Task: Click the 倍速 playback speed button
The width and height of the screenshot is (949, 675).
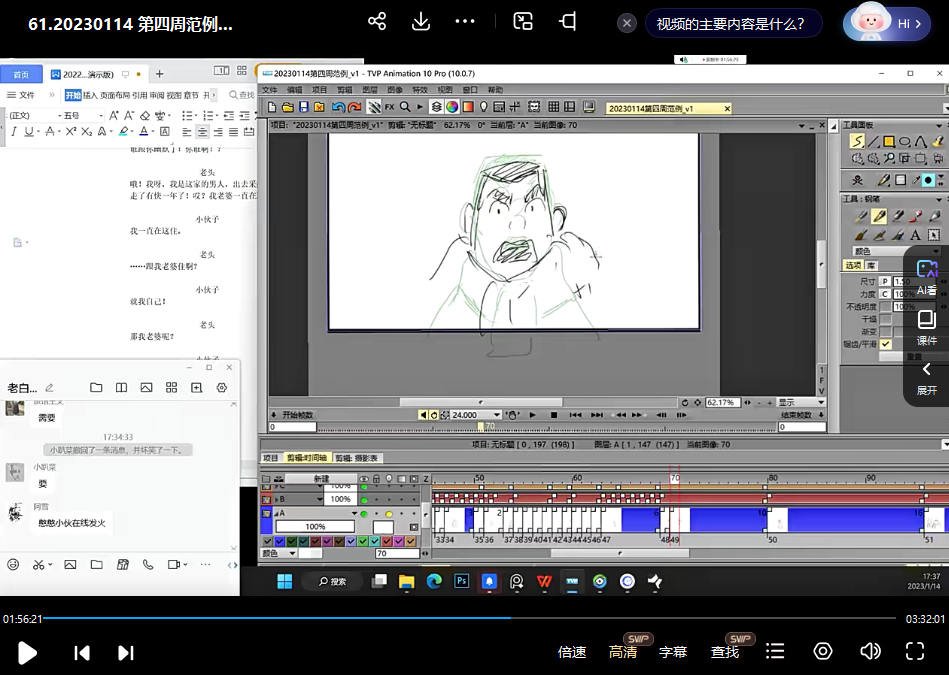Action: (x=572, y=652)
